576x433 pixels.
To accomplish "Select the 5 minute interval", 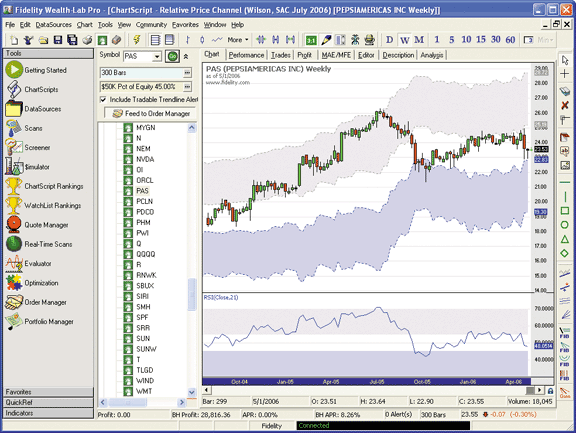I will point(451,39).
